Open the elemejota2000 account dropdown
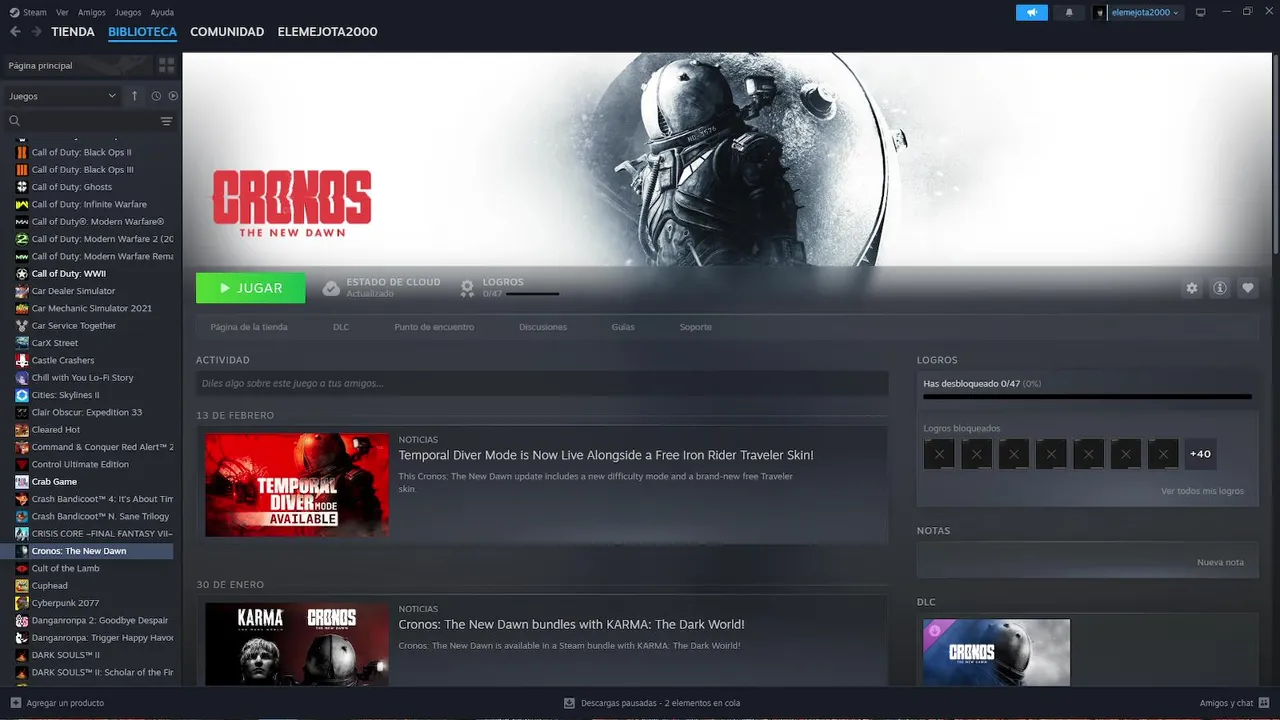The image size is (1280, 720). point(1137,12)
